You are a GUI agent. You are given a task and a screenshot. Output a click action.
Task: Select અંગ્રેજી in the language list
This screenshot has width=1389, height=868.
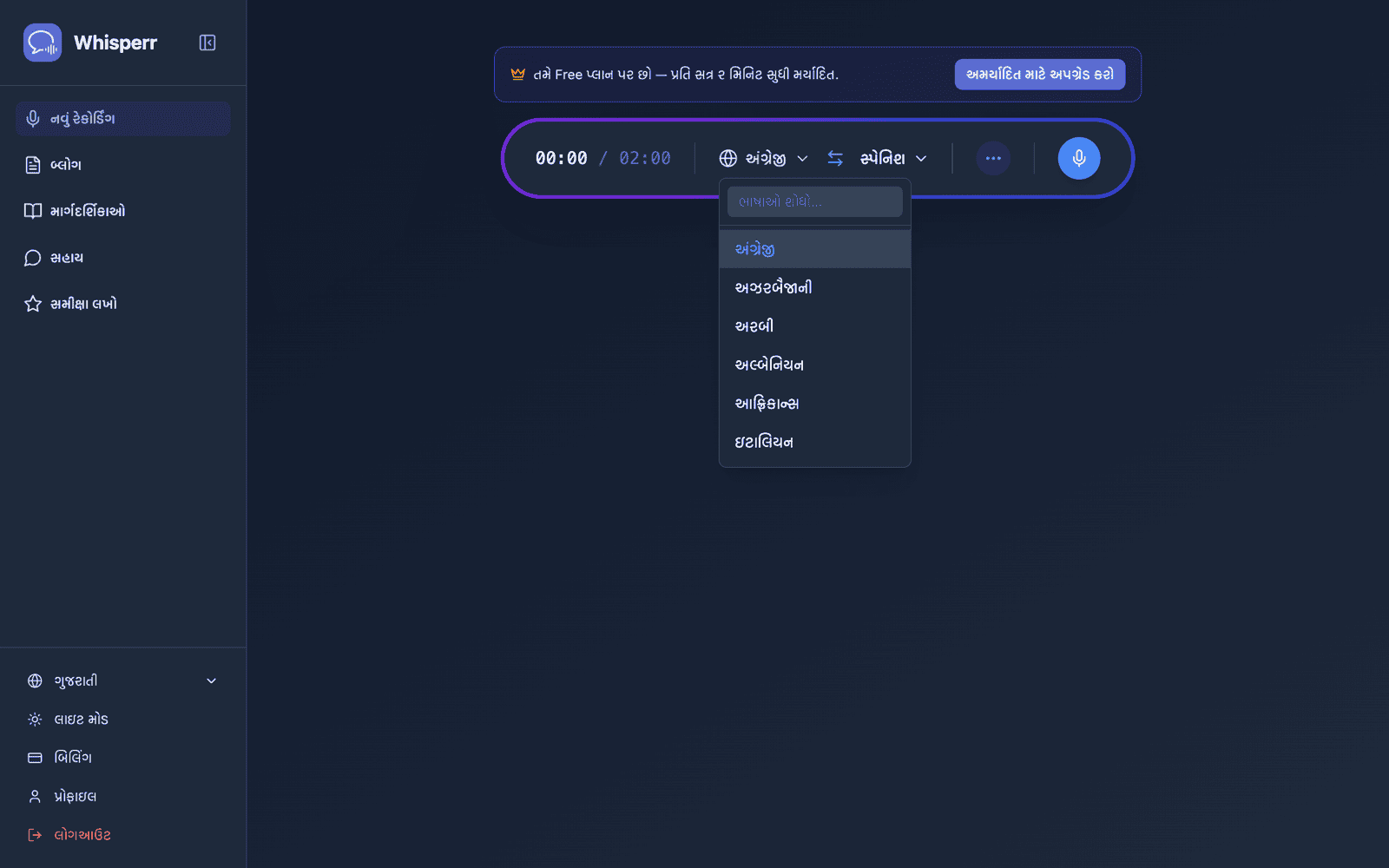click(x=814, y=249)
